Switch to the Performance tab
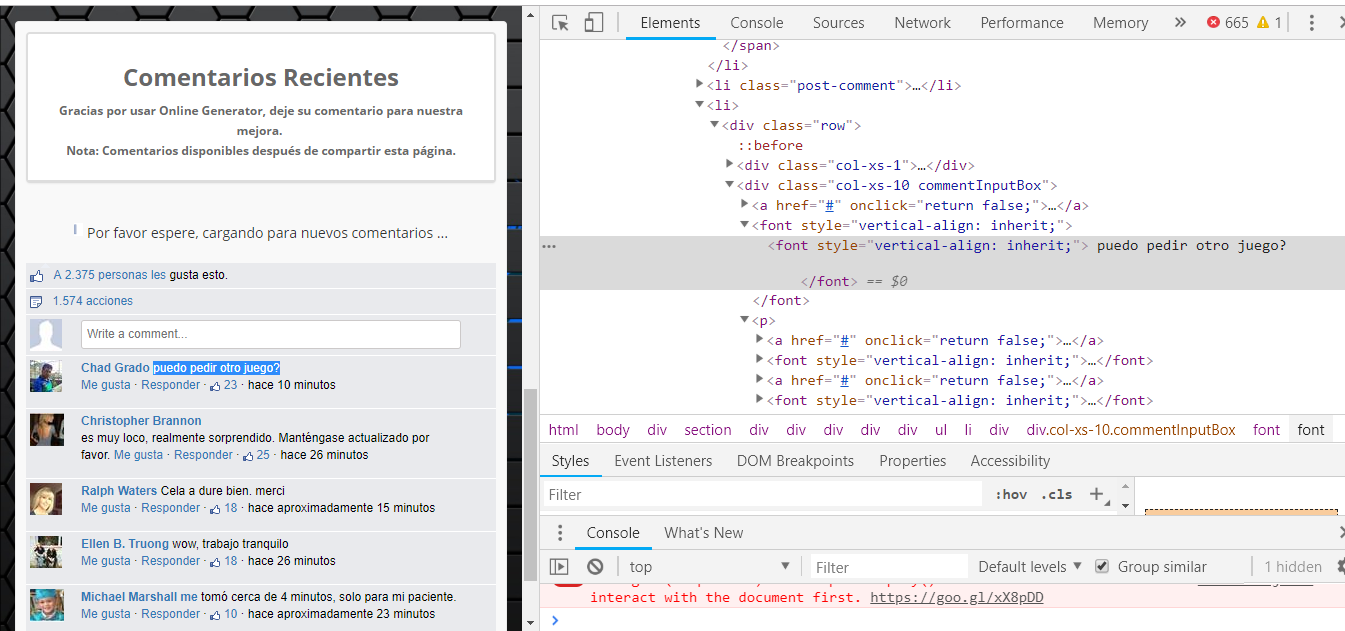 click(1022, 22)
